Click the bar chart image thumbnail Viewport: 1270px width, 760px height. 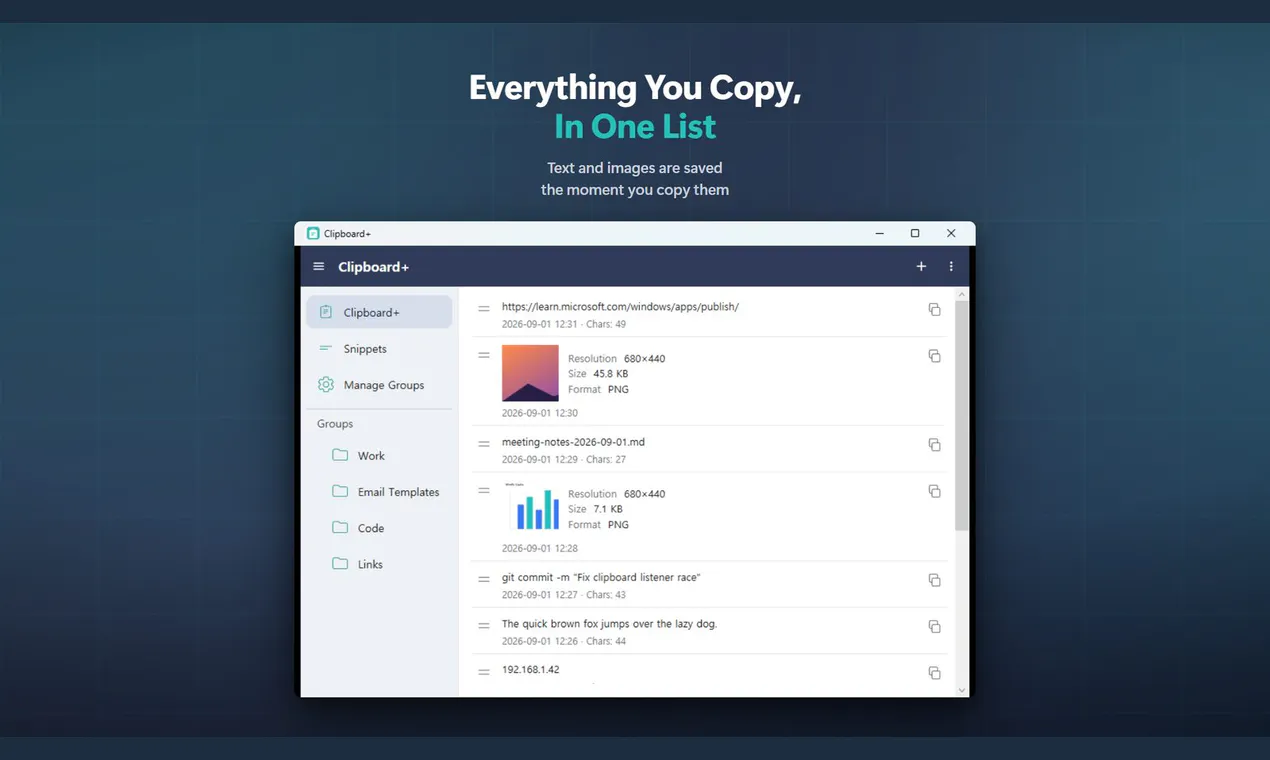(x=530, y=508)
